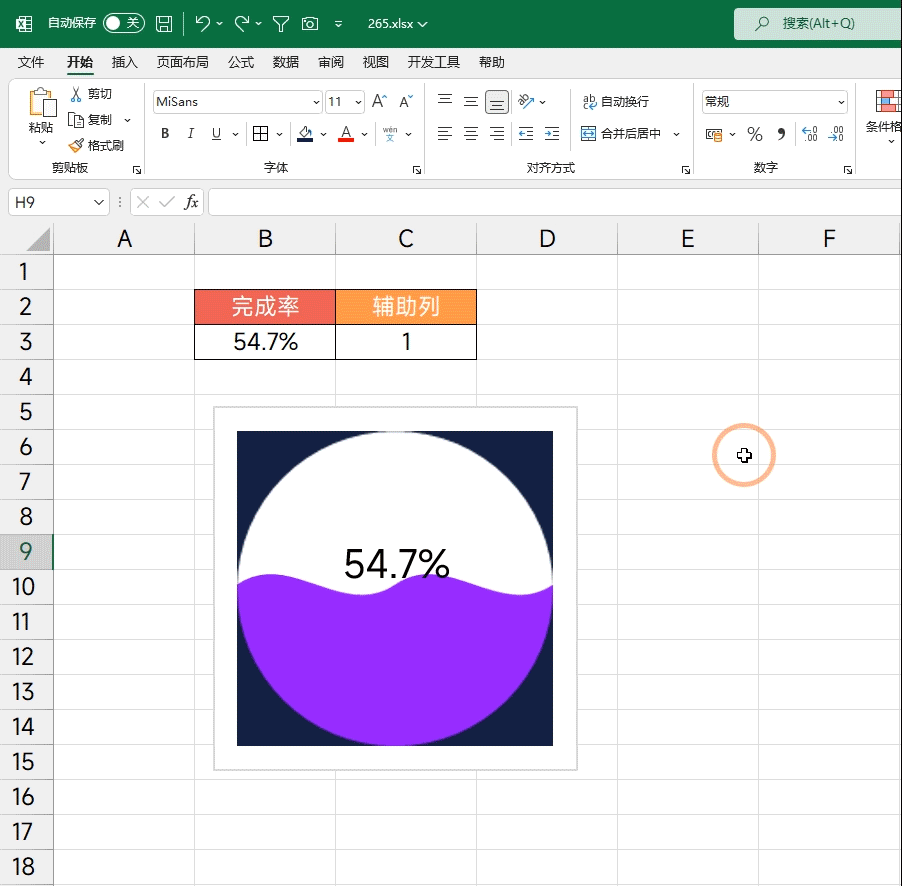Toggle Top Align
This screenshot has width=902, height=886.
pos(445,101)
